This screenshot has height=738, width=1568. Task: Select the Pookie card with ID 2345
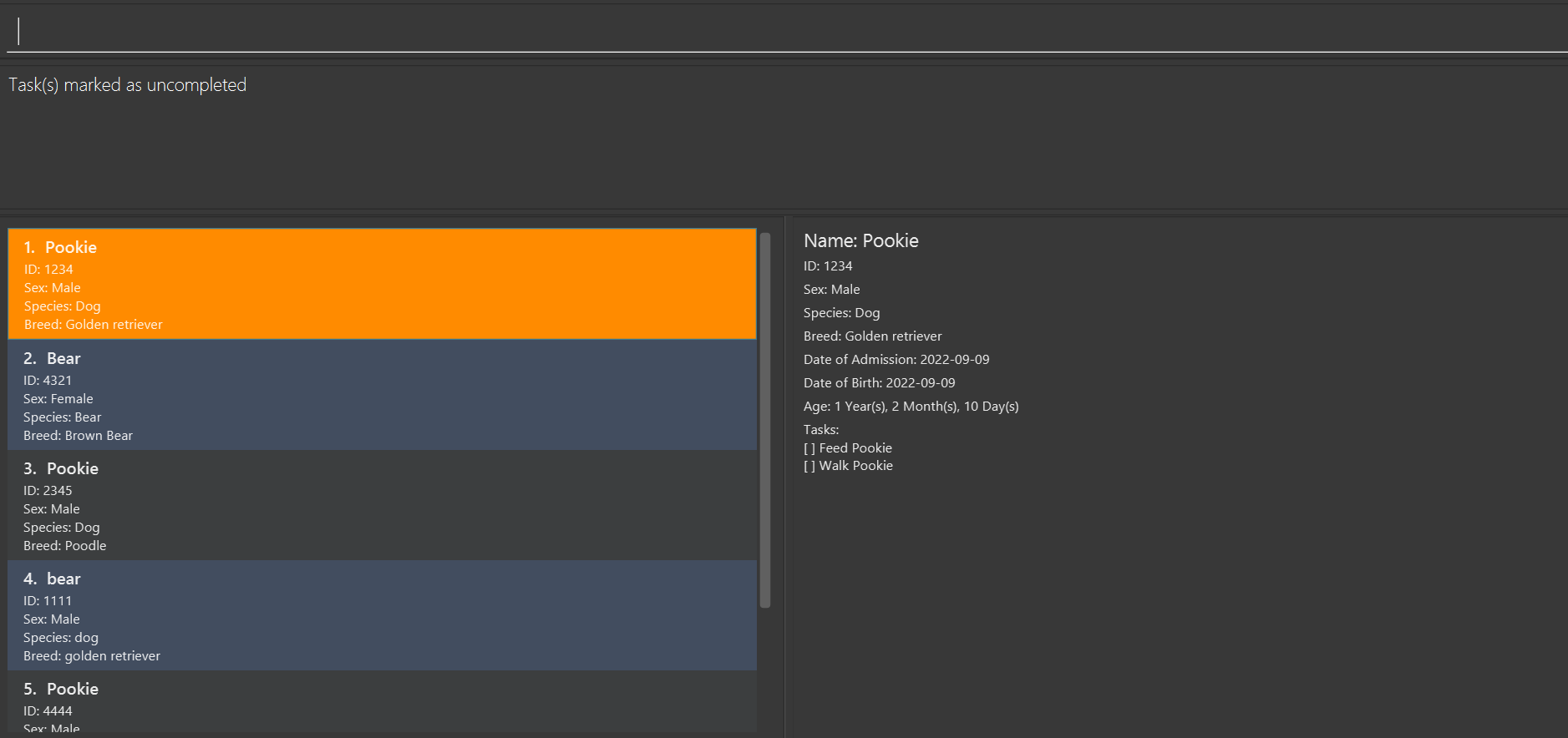382,505
